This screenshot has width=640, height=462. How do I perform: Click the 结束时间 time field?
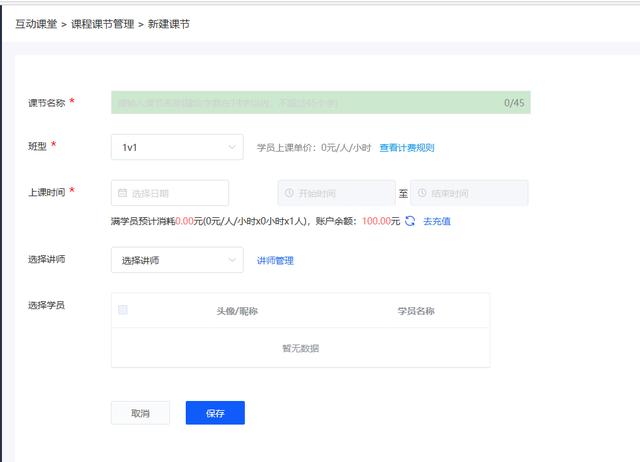[469, 193]
